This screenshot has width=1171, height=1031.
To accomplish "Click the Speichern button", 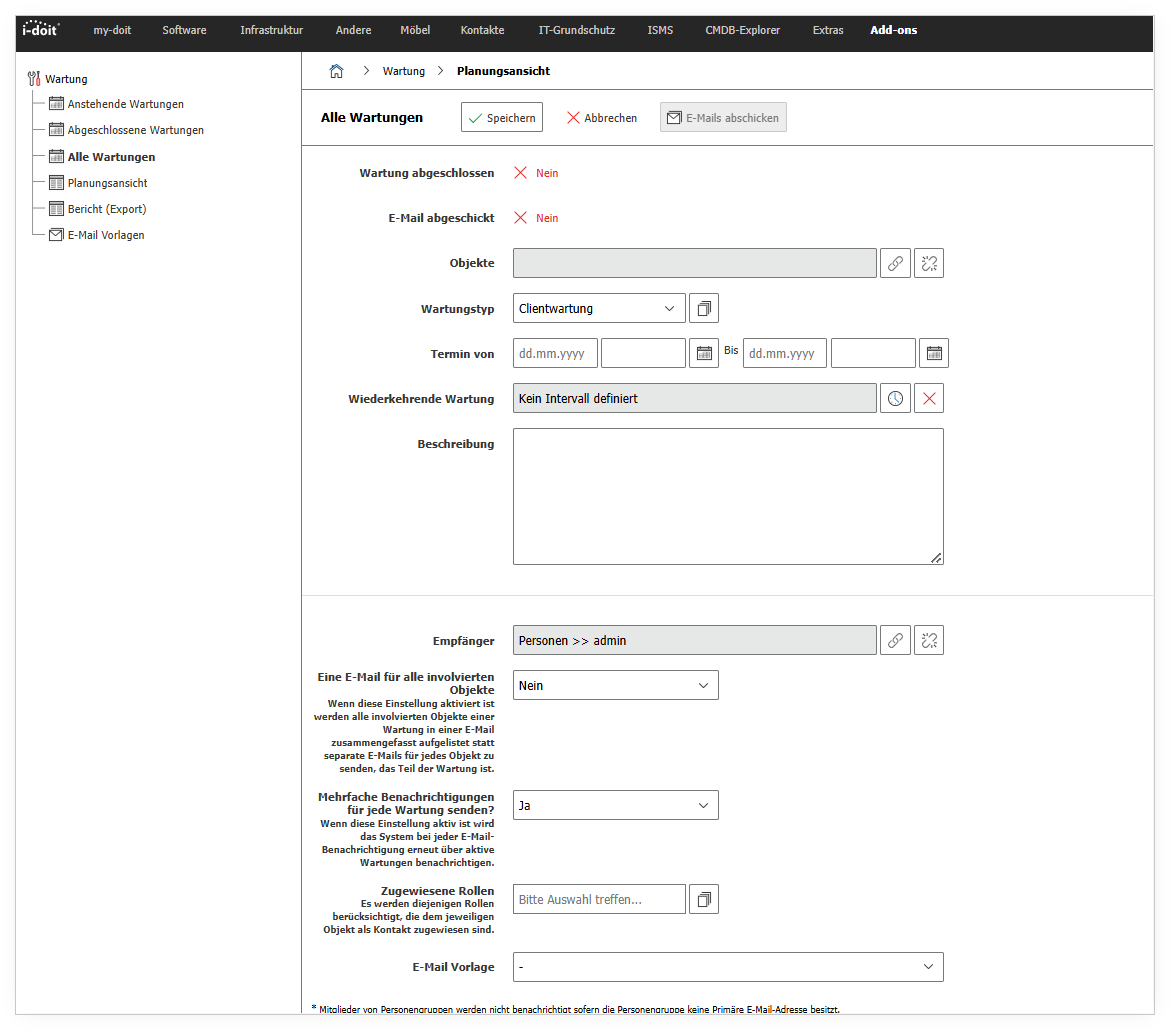I will coord(502,118).
